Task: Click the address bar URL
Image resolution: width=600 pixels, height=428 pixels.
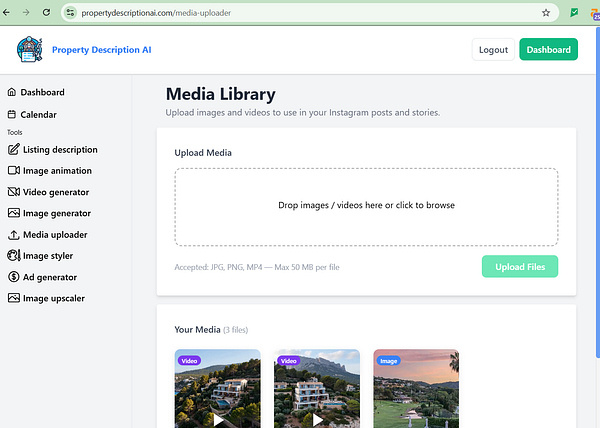Action: [156, 13]
